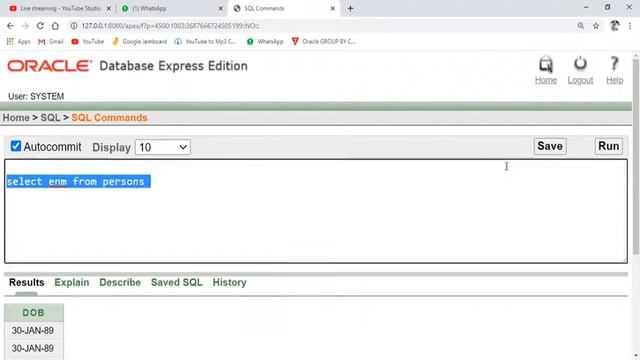The image size is (640, 360).
Task: Click the Help question mark icon
Action: pyautogui.click(x=614, y=64)
